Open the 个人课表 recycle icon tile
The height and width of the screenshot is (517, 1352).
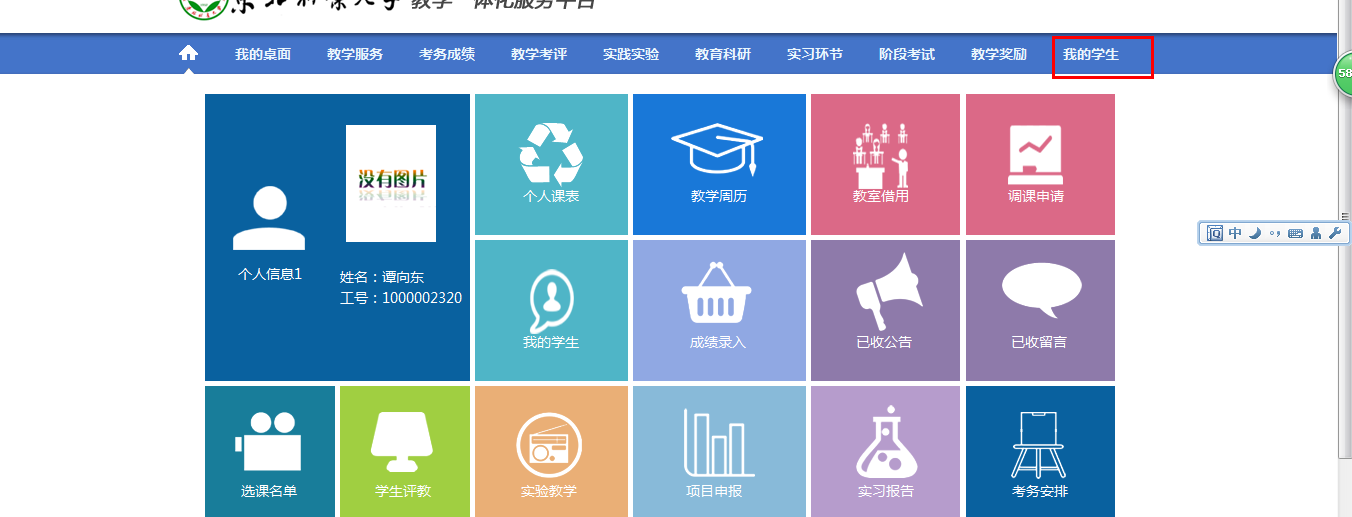point(551,164)
